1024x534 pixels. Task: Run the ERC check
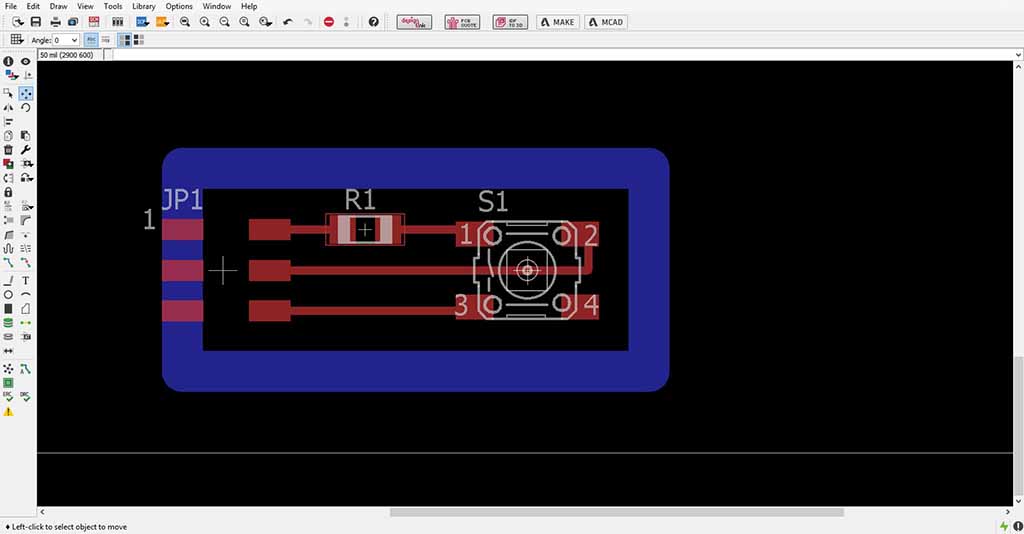pyautogui.click(x=8, y=396)
